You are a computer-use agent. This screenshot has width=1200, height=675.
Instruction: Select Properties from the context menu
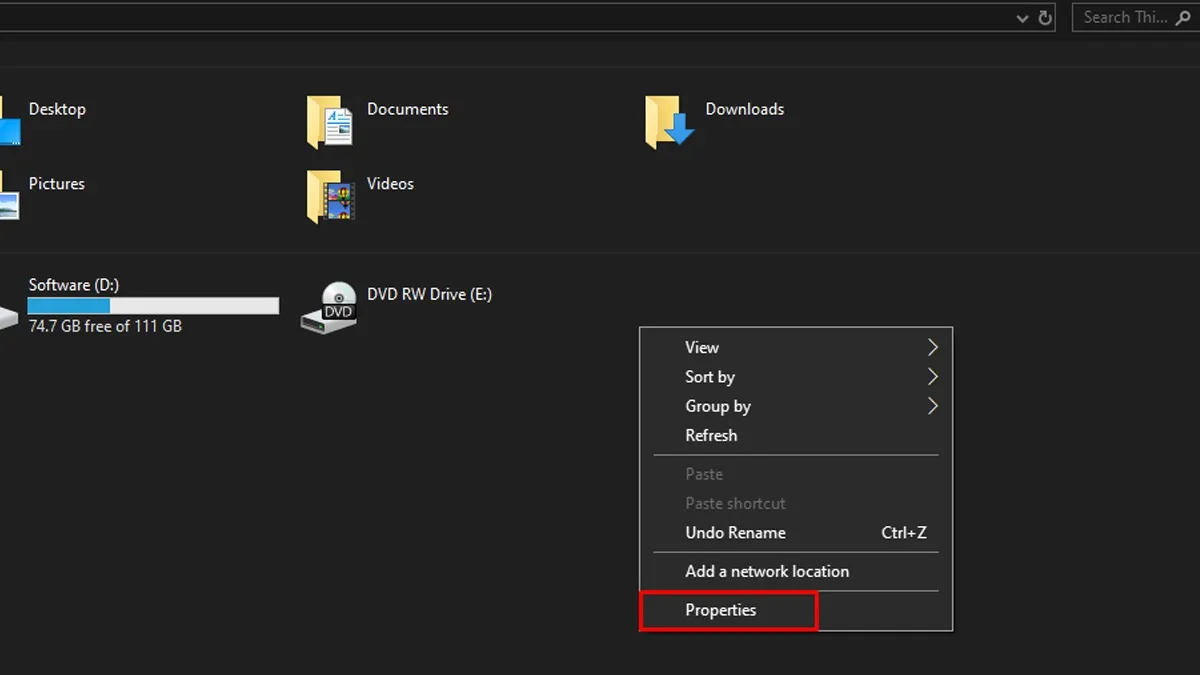click(x=721, y=610)
